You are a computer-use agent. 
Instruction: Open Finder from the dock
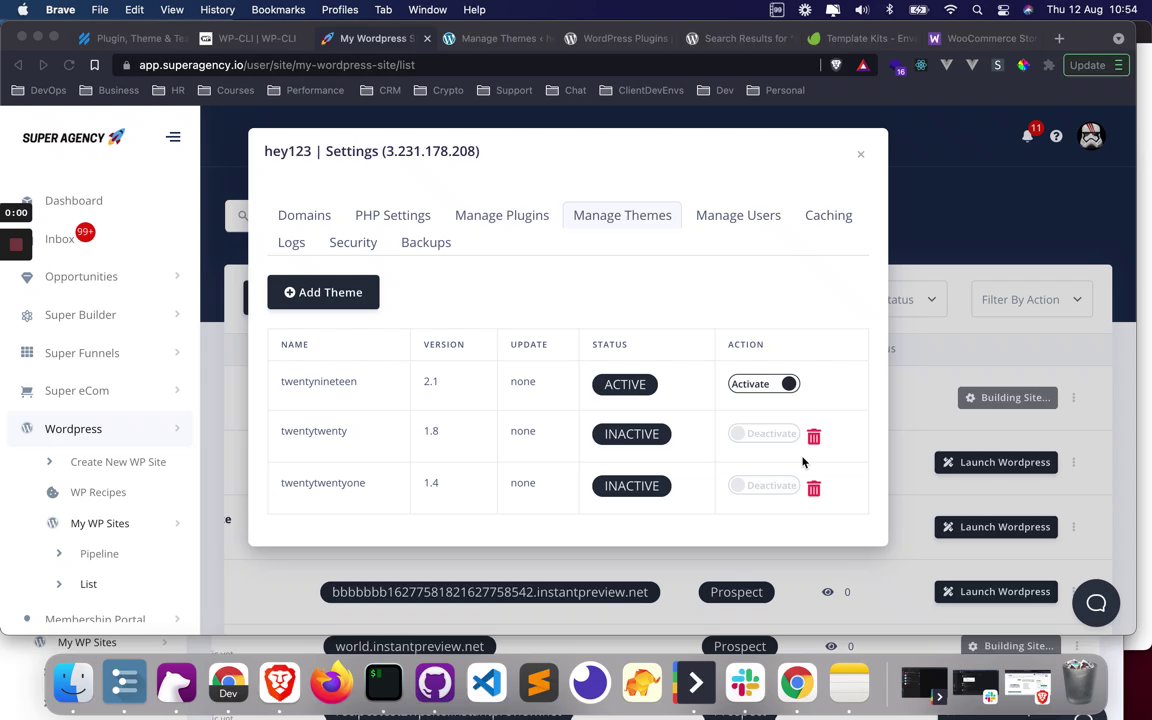(73, 683)
